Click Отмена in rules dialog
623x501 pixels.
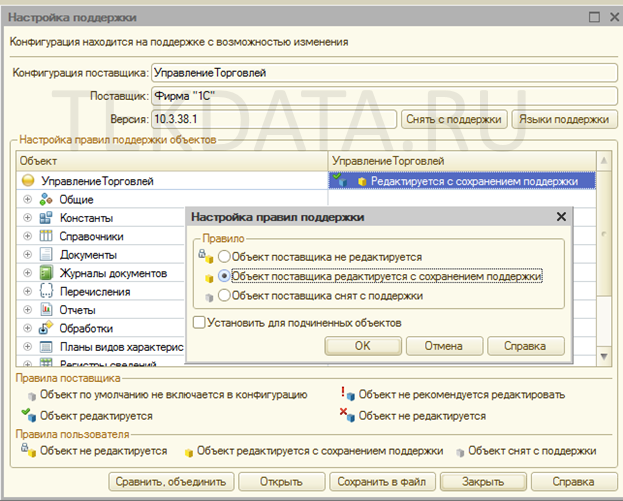coord(444,346)
